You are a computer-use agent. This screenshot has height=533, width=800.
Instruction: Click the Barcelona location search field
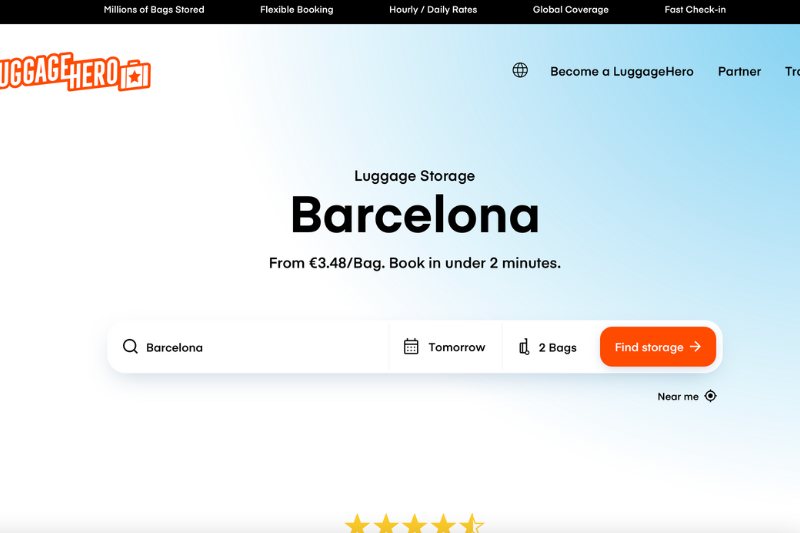pyautogui.click(x=248, y=347)
